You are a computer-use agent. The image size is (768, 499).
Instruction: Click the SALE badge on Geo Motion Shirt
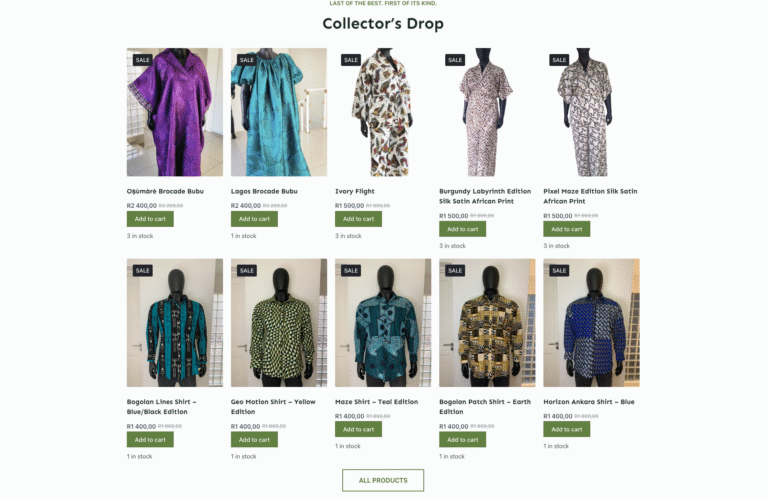(x=247, y=270)
